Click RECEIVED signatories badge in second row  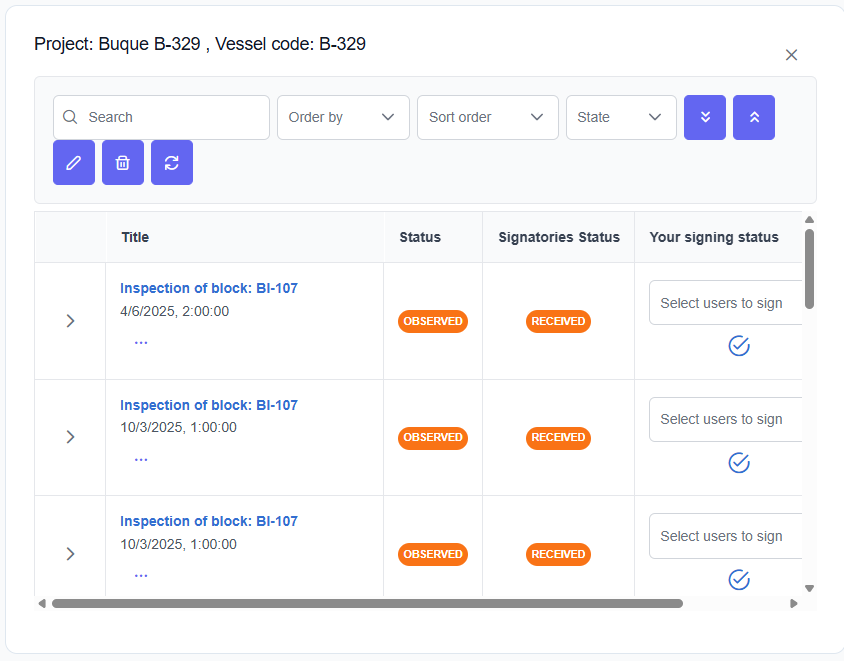coord(558,437)
